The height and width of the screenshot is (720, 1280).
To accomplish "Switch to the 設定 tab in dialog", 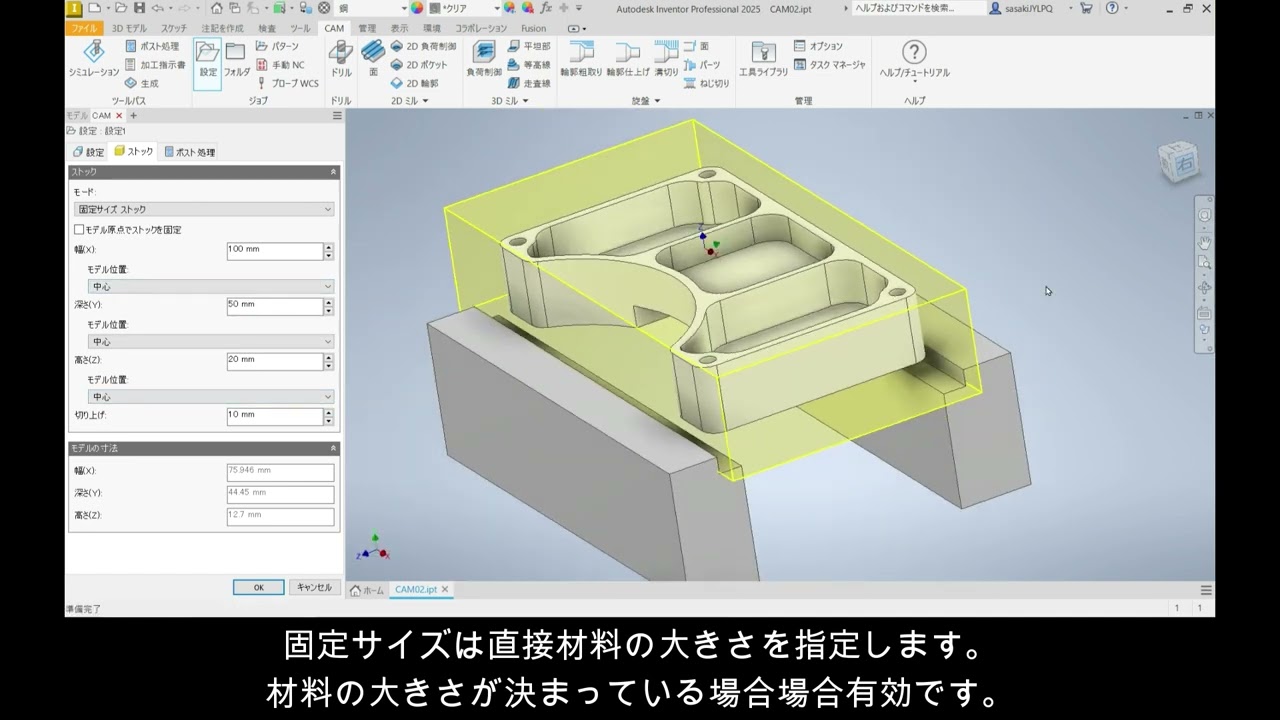I will pyautogui.click(x=88, y=152).
